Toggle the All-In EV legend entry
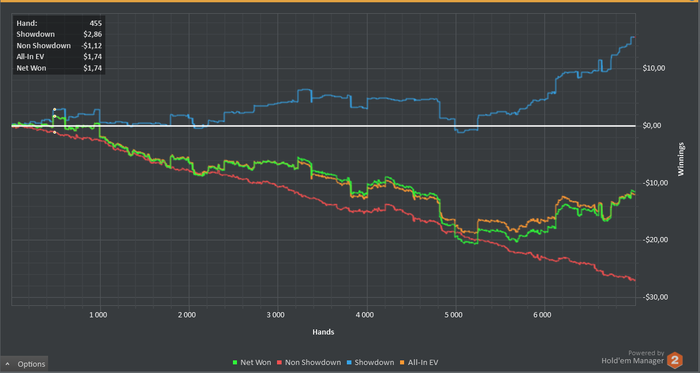 coord(419,362)
